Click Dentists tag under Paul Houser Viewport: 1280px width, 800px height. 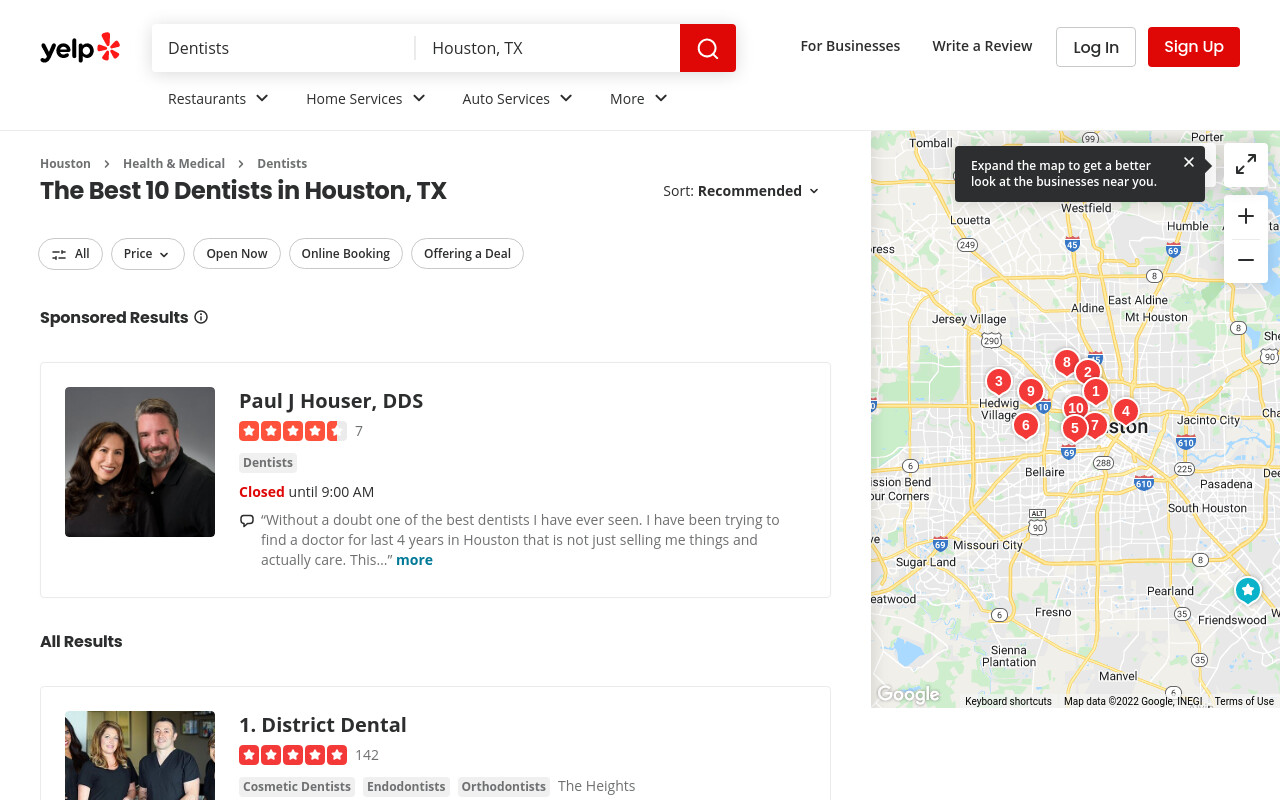click(268, 463)
